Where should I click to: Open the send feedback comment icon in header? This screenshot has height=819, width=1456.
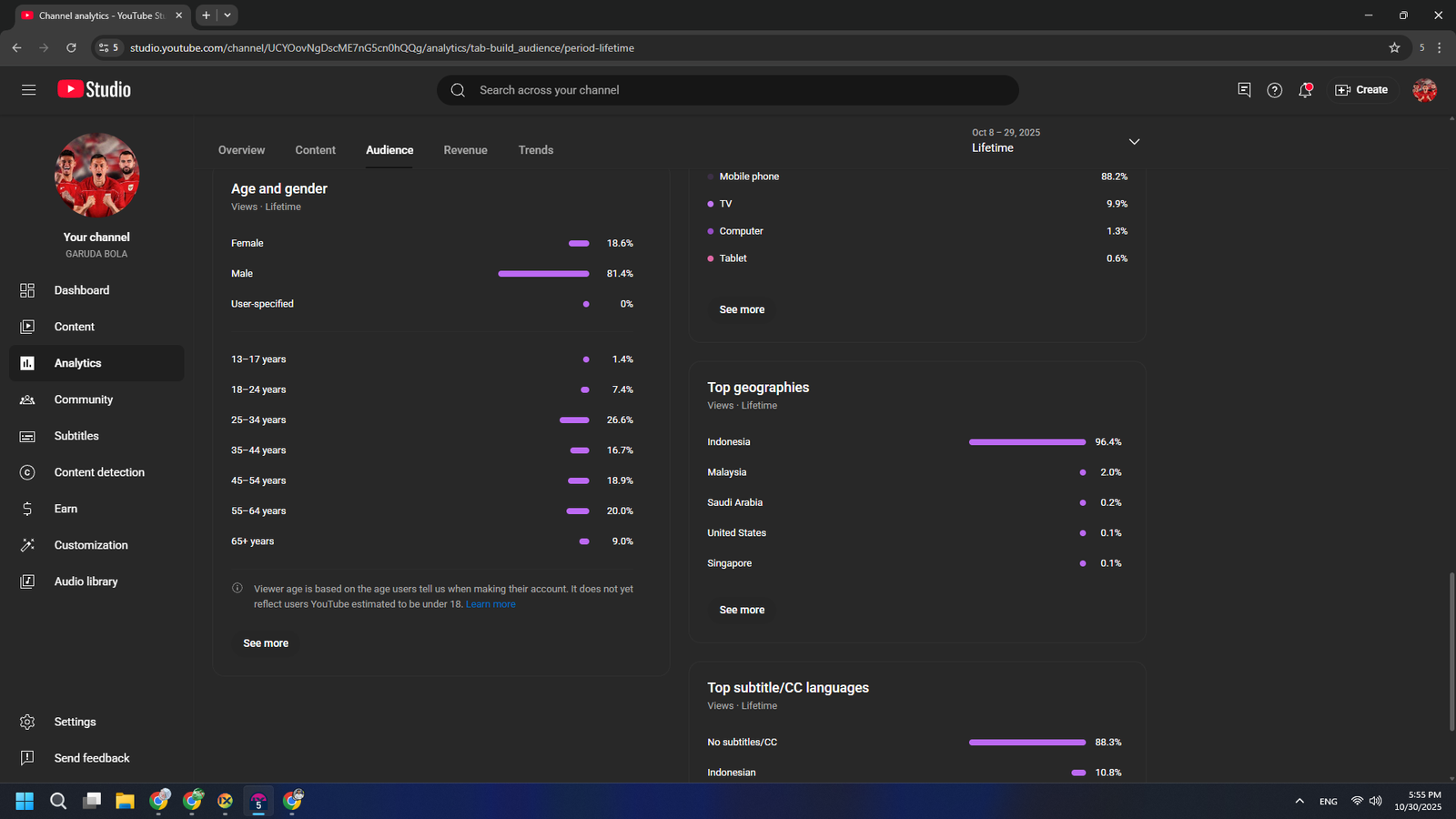click(x=1244, y=90)
